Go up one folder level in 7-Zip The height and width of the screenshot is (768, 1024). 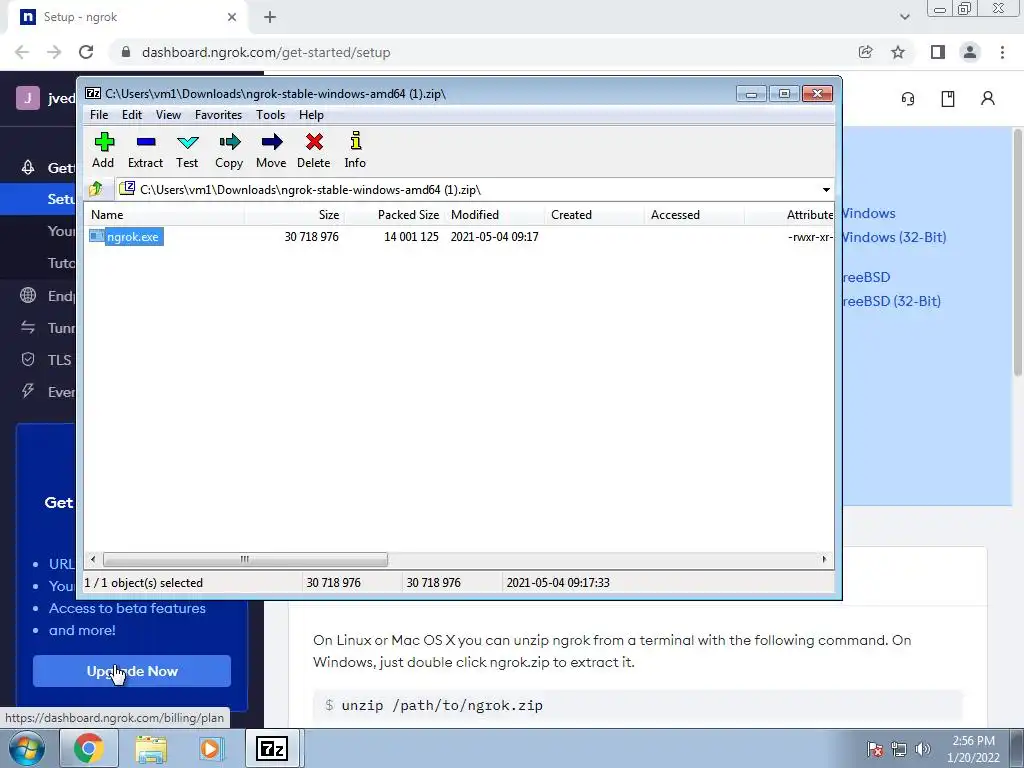click(96, 189)
